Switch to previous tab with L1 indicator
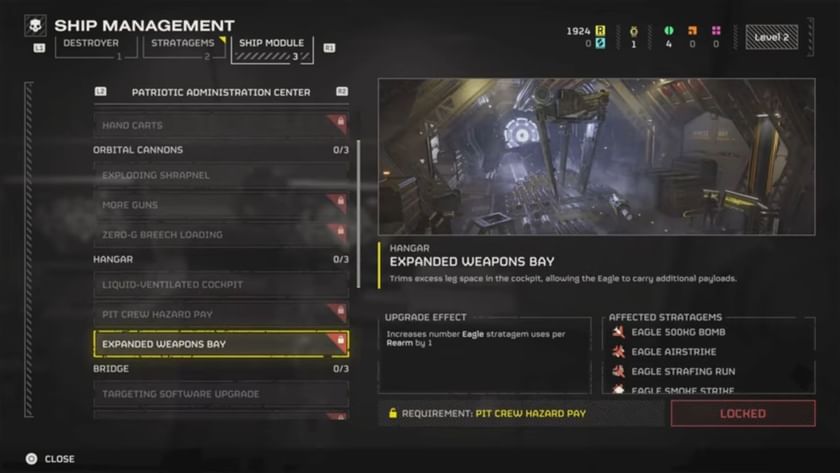This screenshot has width=840, height=473. pyautogui.click(x=39, y=48)
